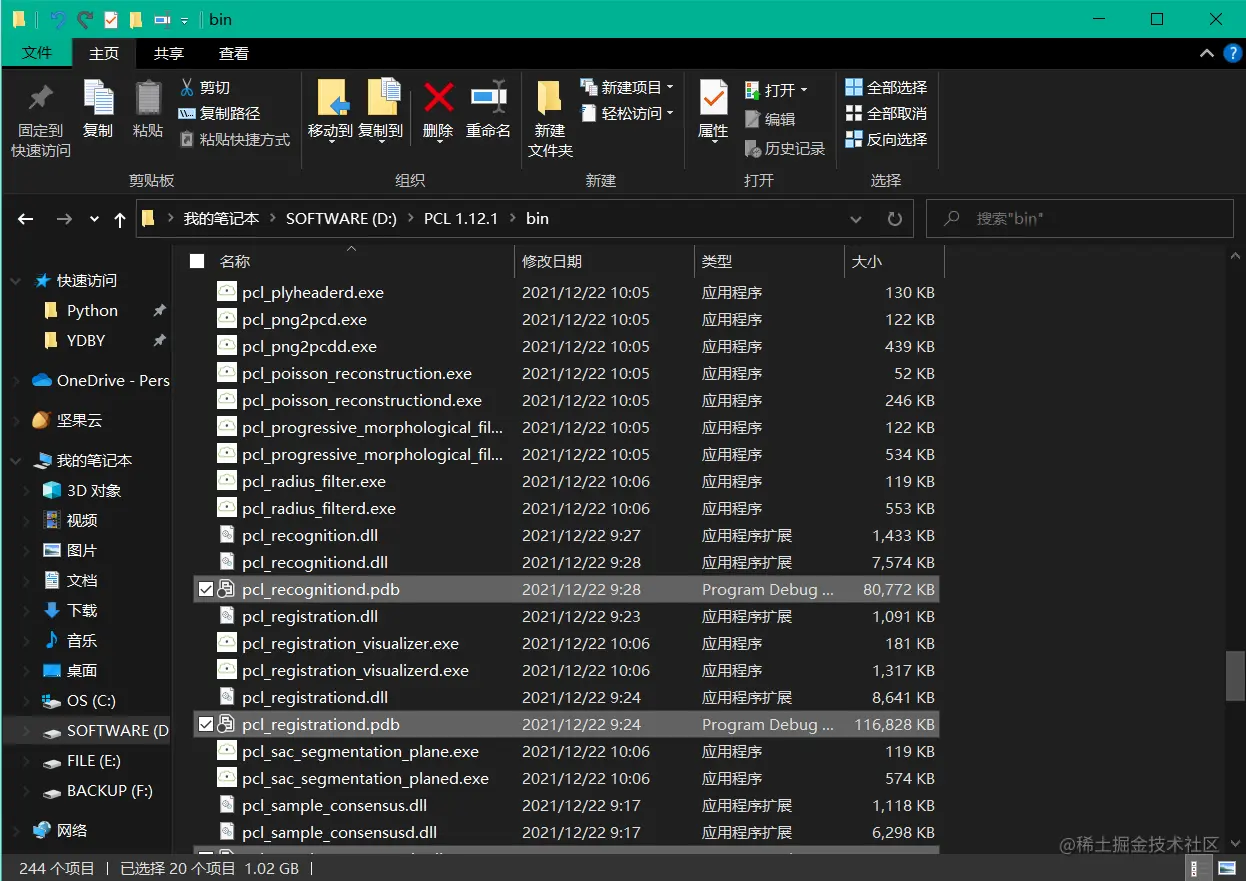Select 网络 (Network) in navigation pane
This screenshot has height=881, width=1246.
tap(72, 831)
